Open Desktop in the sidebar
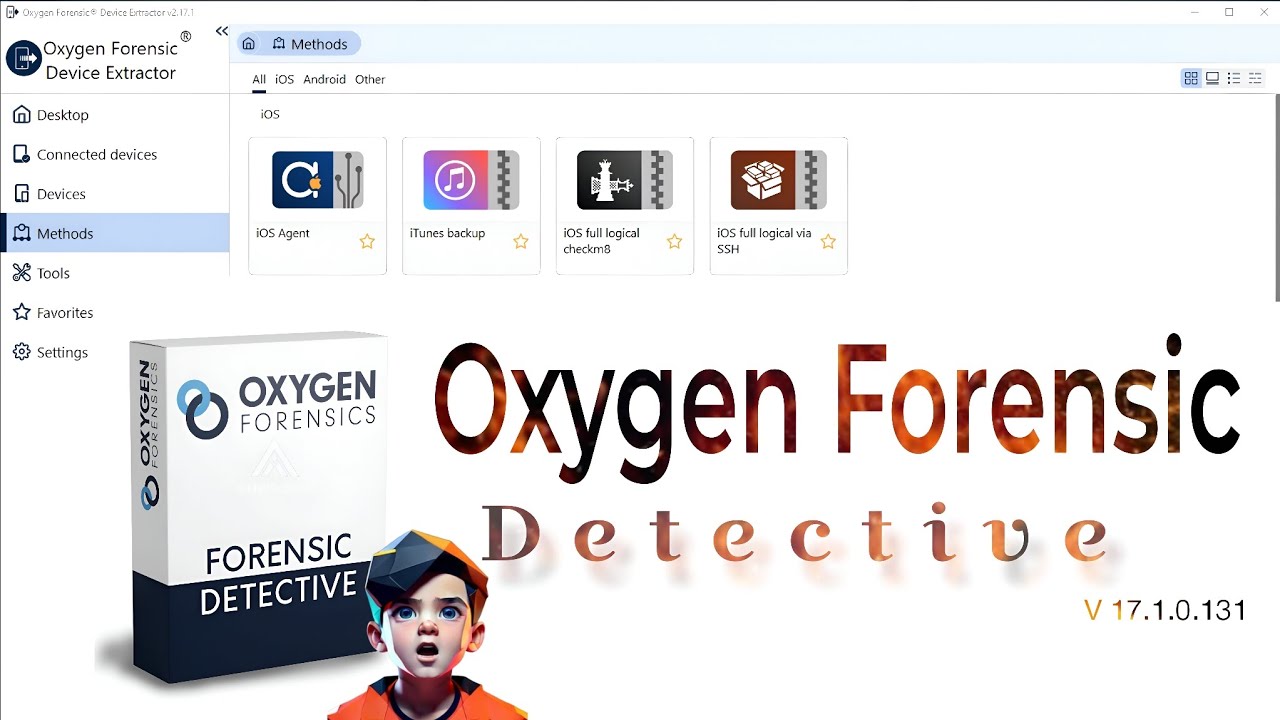This screenshot has width=1280, height=720. (115, 115)
